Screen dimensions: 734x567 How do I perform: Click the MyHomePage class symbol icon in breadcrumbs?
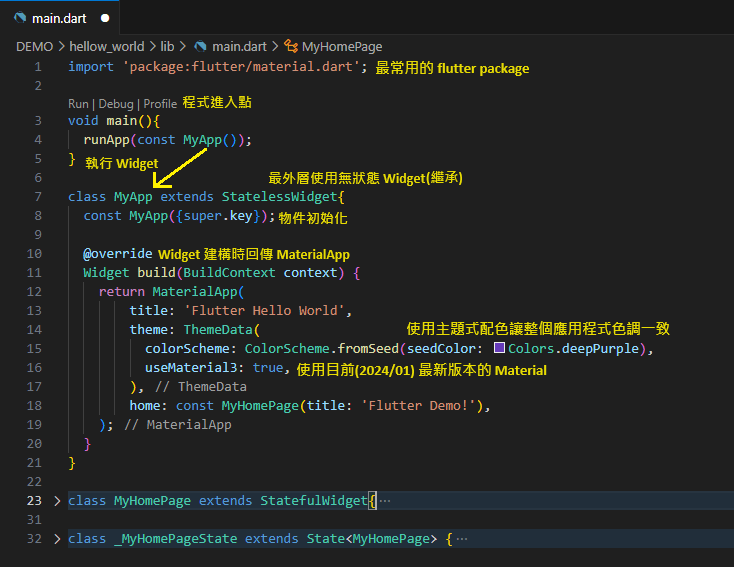pyautogui.click(x=291, y=46)
